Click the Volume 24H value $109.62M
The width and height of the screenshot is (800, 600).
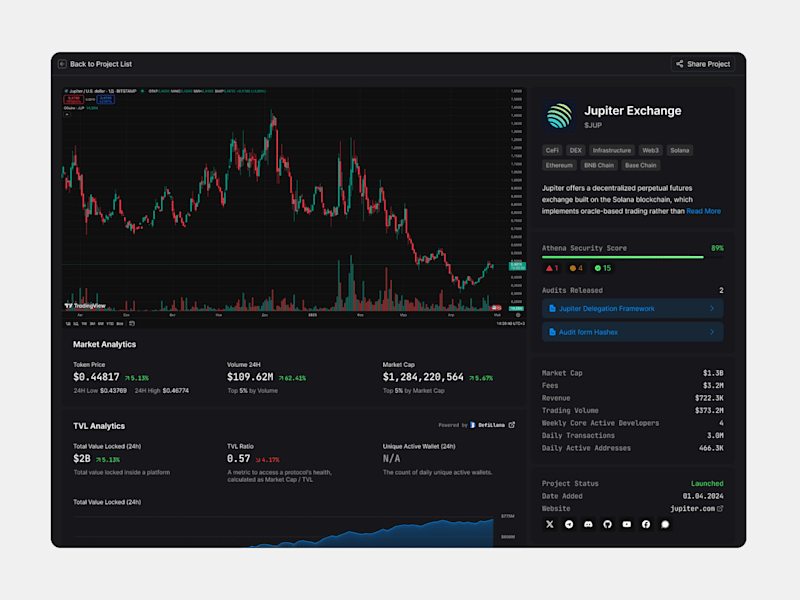pos(250,377)
